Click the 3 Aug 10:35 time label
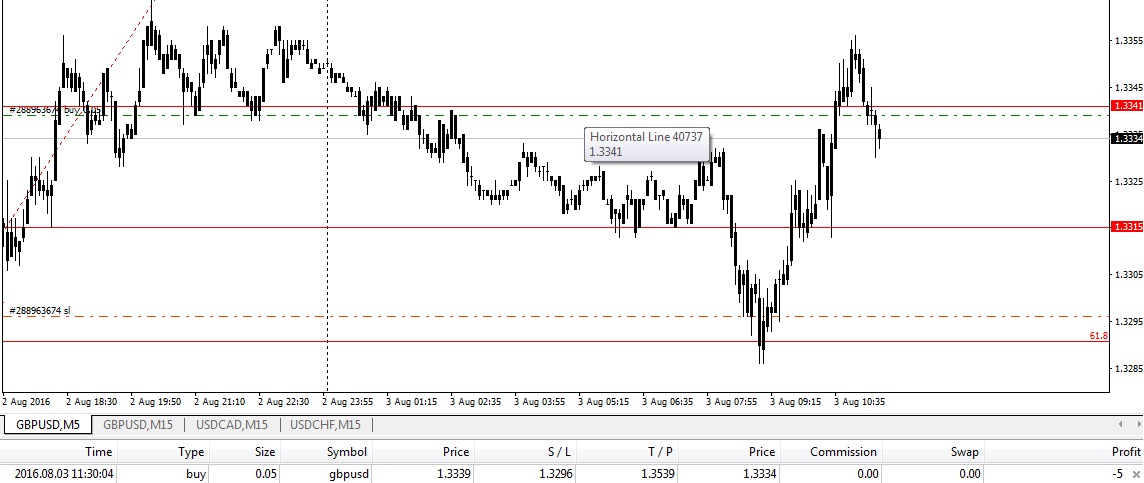The width and height of the screenshot is (1144, 483). (860, 401)
